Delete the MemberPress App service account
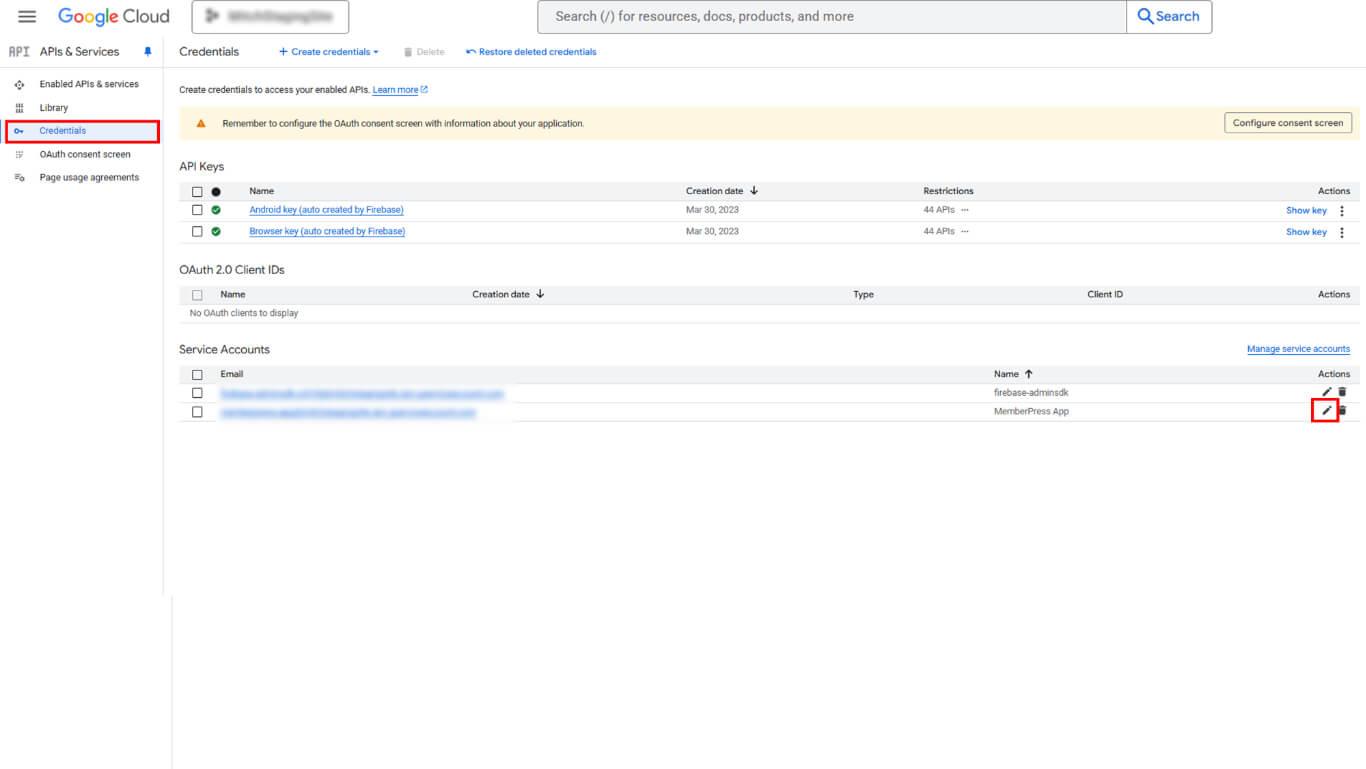This screenshot has width=1366, height=769. 1342,411
